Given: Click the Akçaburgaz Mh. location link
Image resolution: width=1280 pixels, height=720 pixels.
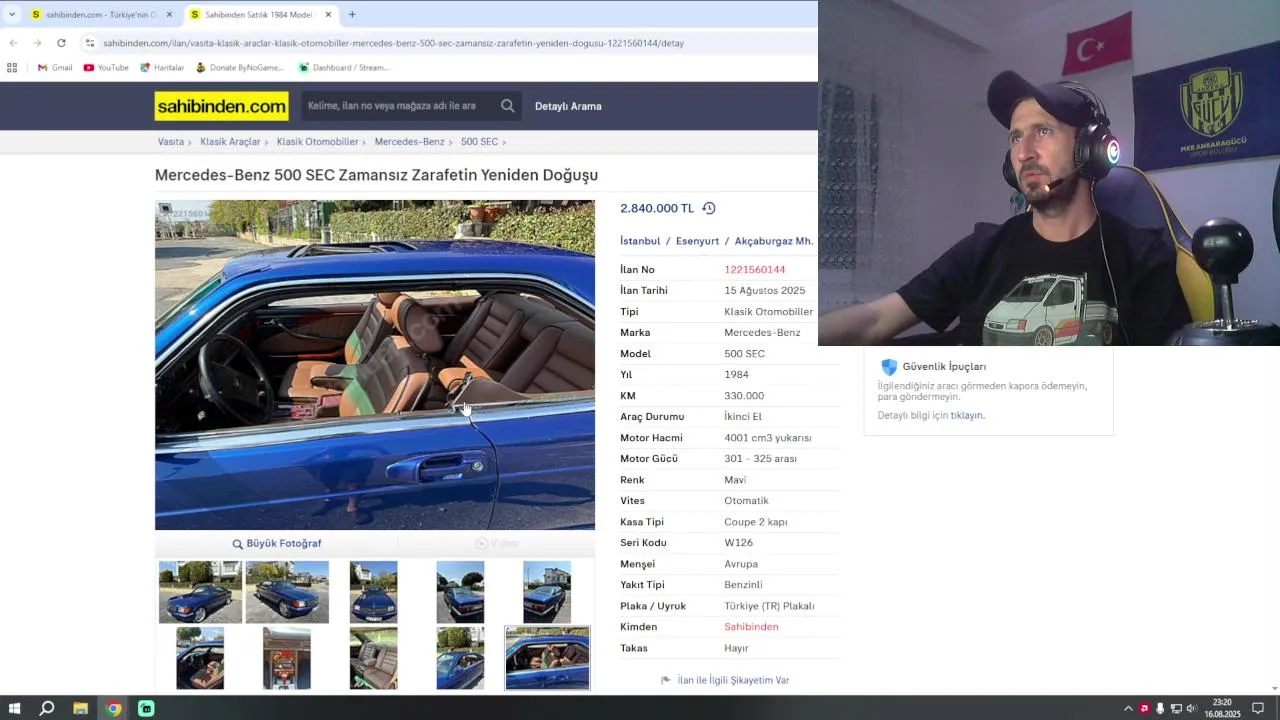Looking at the screenshot, I should [x=774, y=241].
